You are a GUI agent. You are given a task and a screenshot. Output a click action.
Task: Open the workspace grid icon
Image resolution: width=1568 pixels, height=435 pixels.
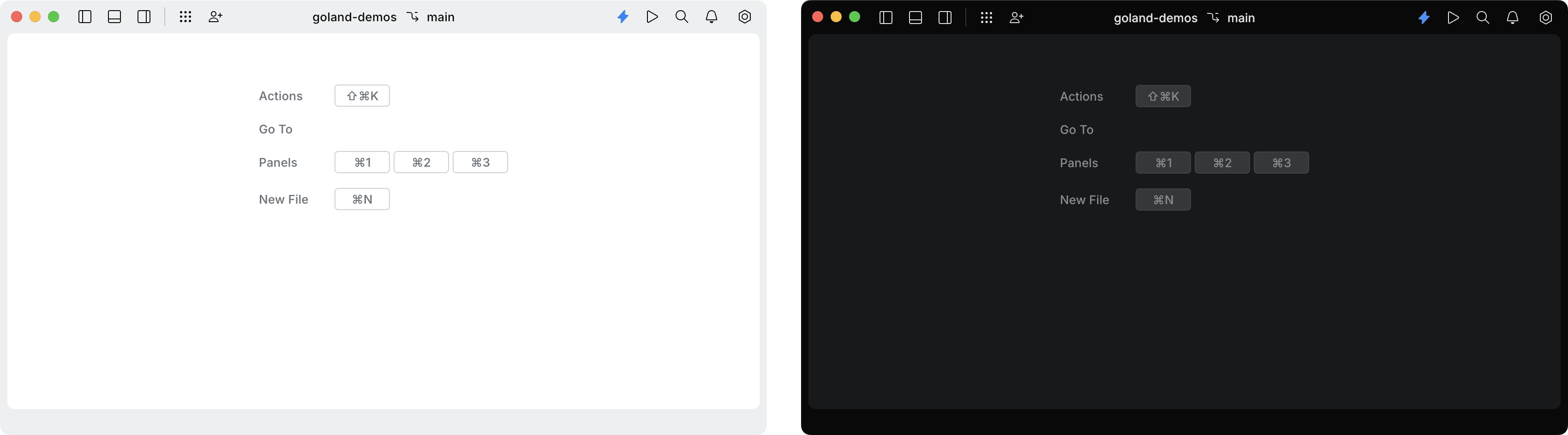pyautogui.click(x=186, y=17)
